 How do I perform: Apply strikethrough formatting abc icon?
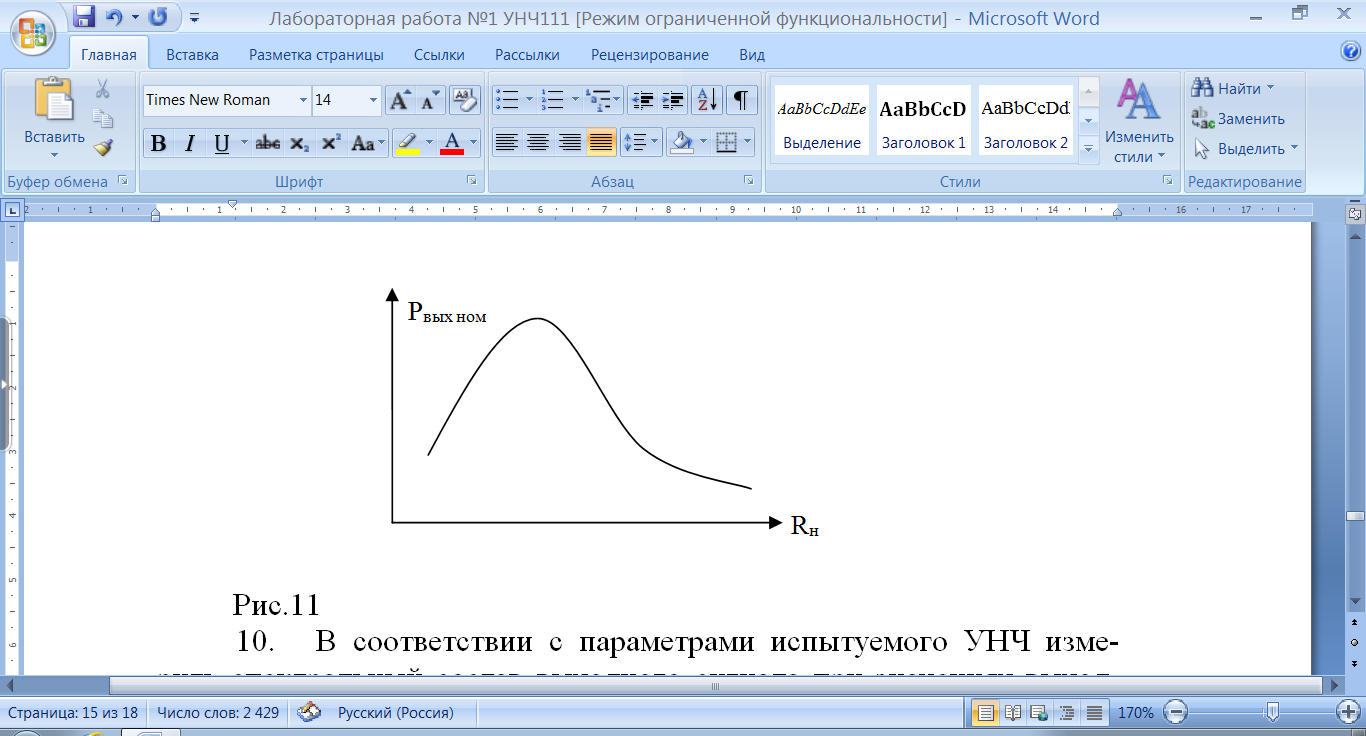pos(267,143)
